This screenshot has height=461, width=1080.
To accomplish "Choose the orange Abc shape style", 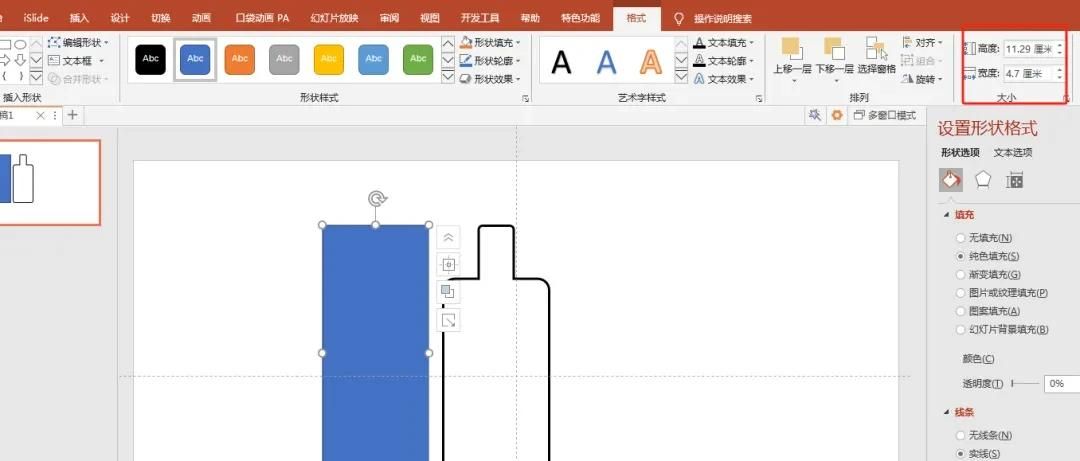I will coord(240,59).
